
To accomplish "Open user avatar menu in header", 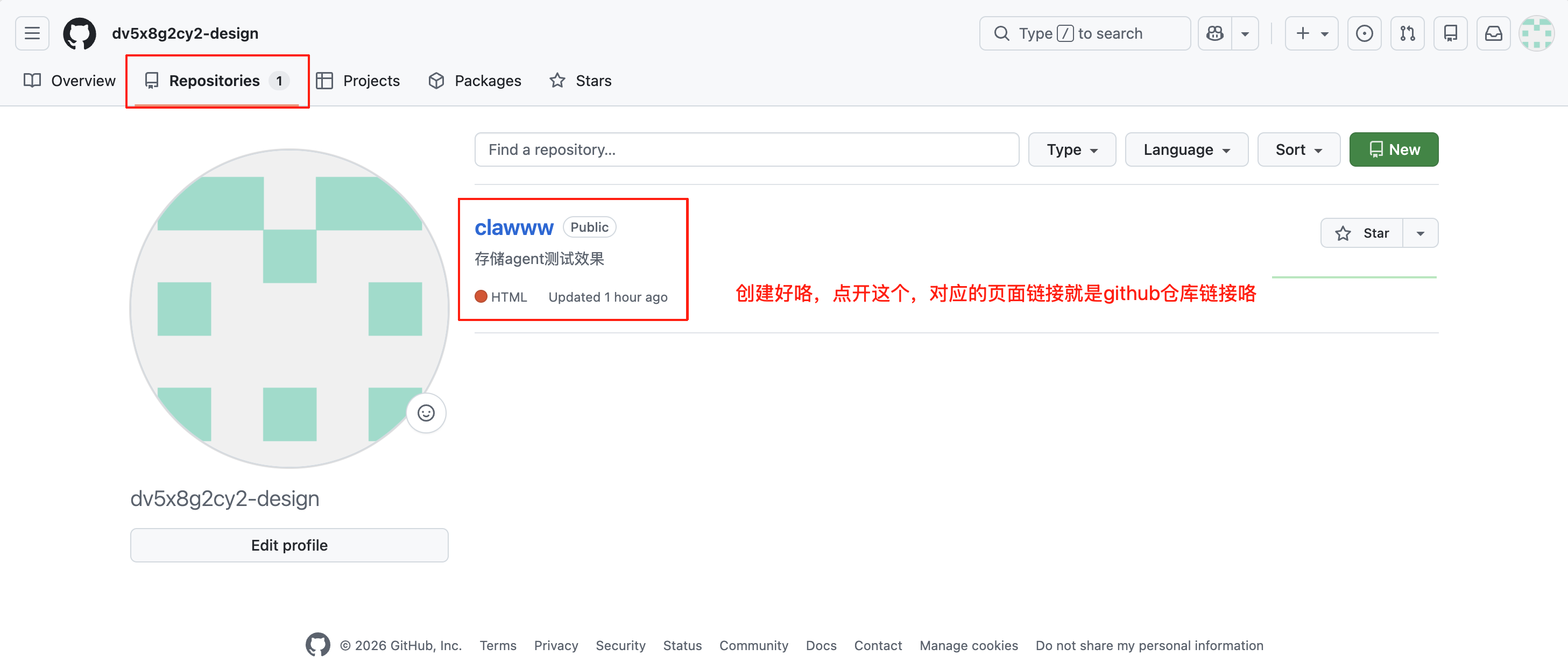I will click(1537, 33).
